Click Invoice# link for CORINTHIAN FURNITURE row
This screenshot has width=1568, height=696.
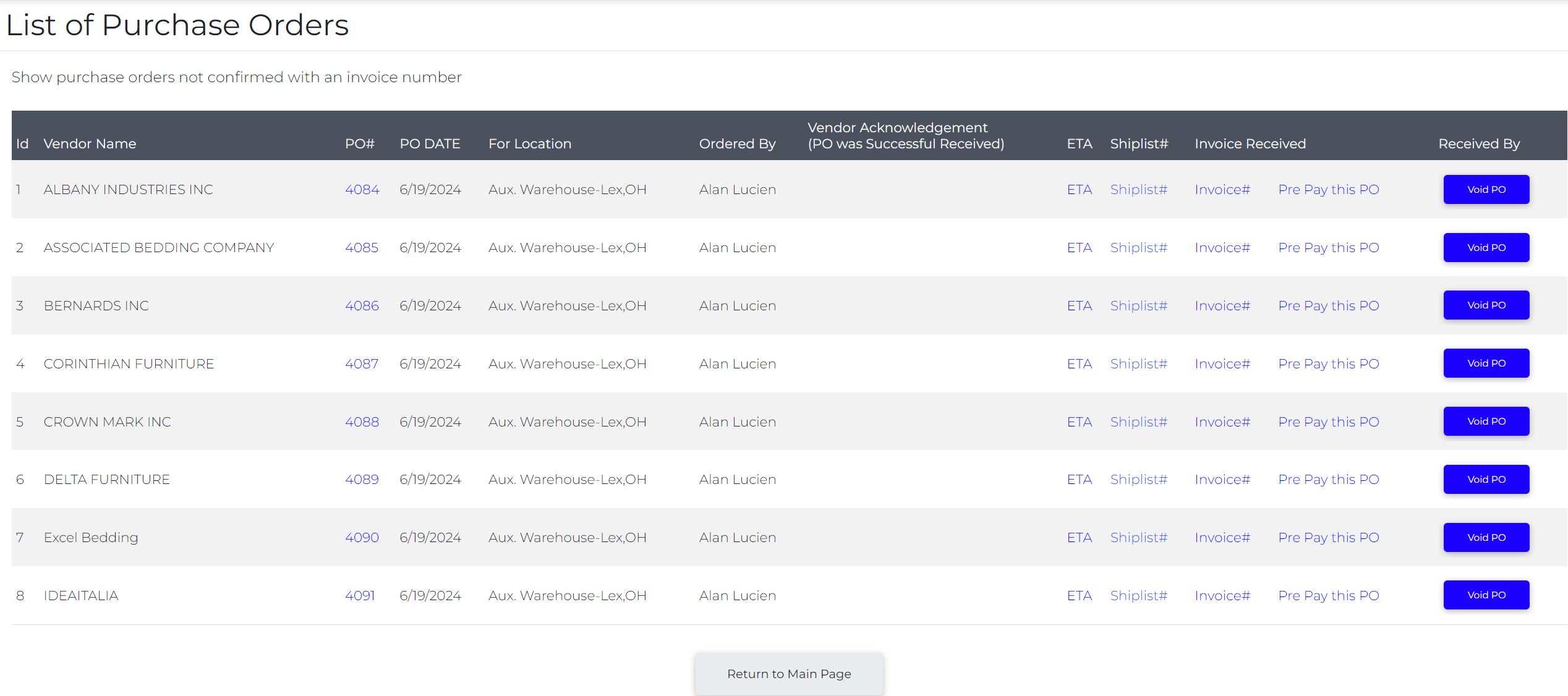pyautogui.click(x=1222, y=364)
